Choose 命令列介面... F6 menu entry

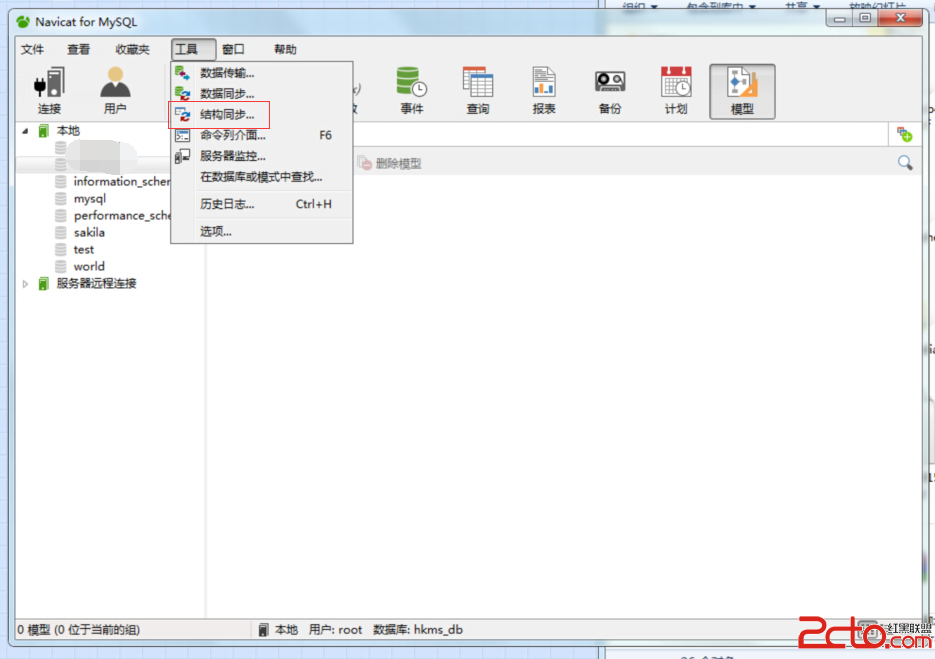[x=262, y=135]
